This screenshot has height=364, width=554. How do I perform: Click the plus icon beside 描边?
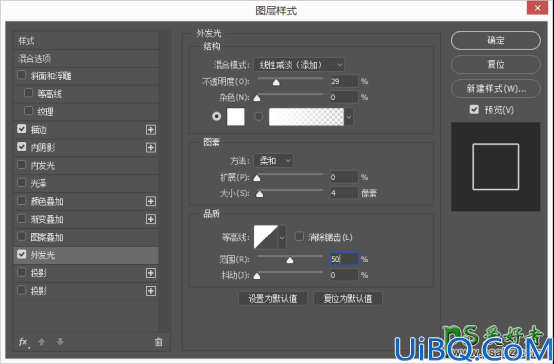[x=151, y=130]
